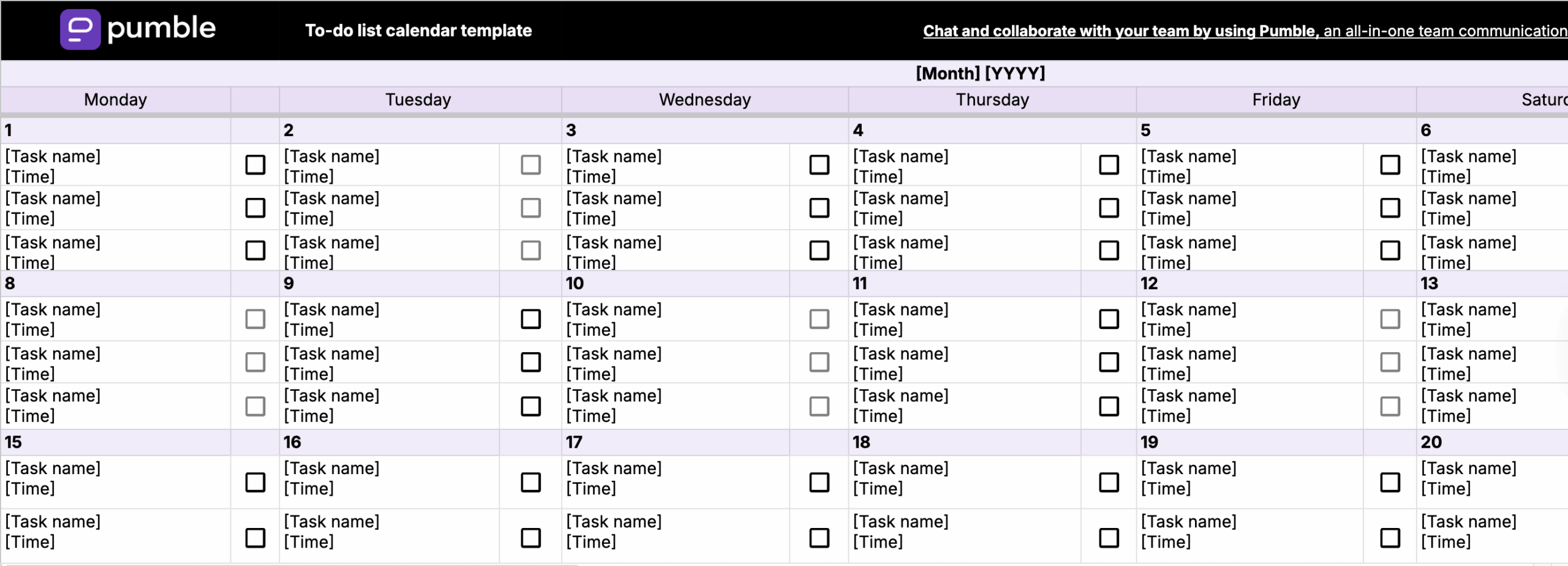Screen dimensions: 1568x566
Task: Select the Thursday column header
Action: coord(992,99)
